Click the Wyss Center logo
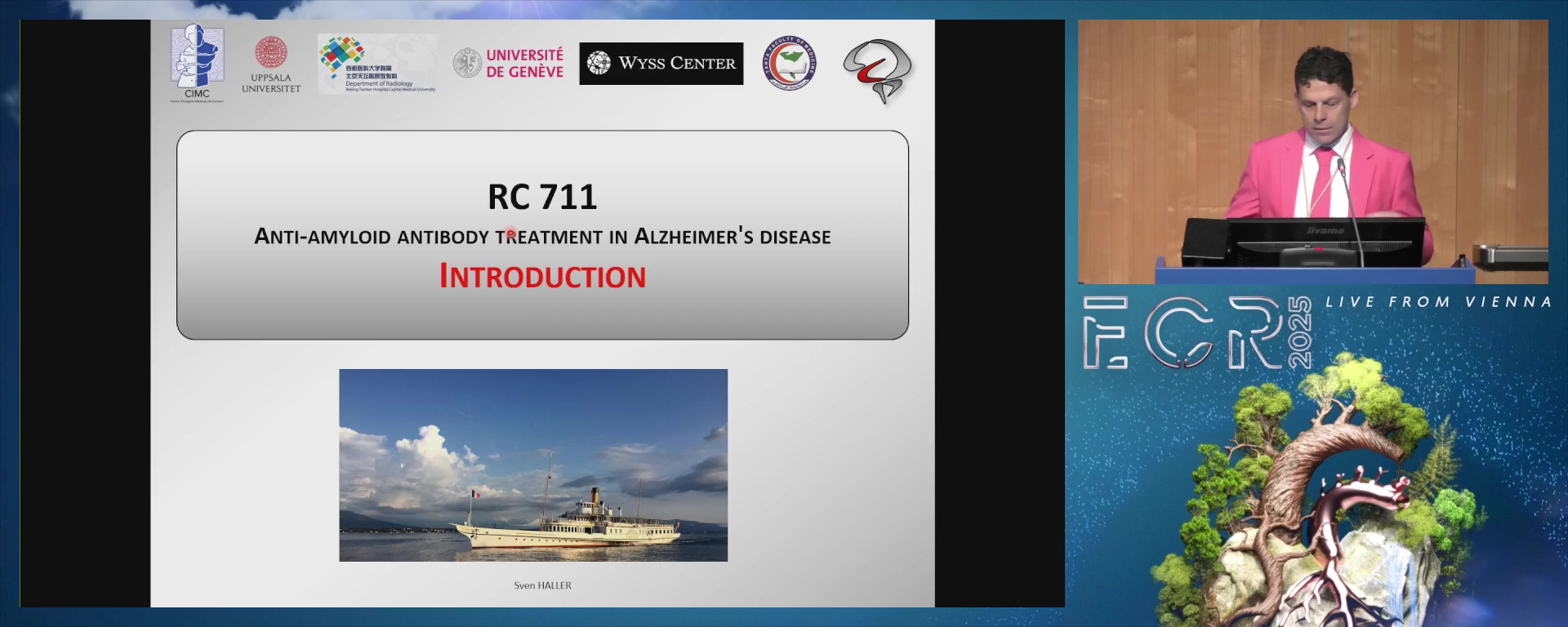 coord(661,64)
